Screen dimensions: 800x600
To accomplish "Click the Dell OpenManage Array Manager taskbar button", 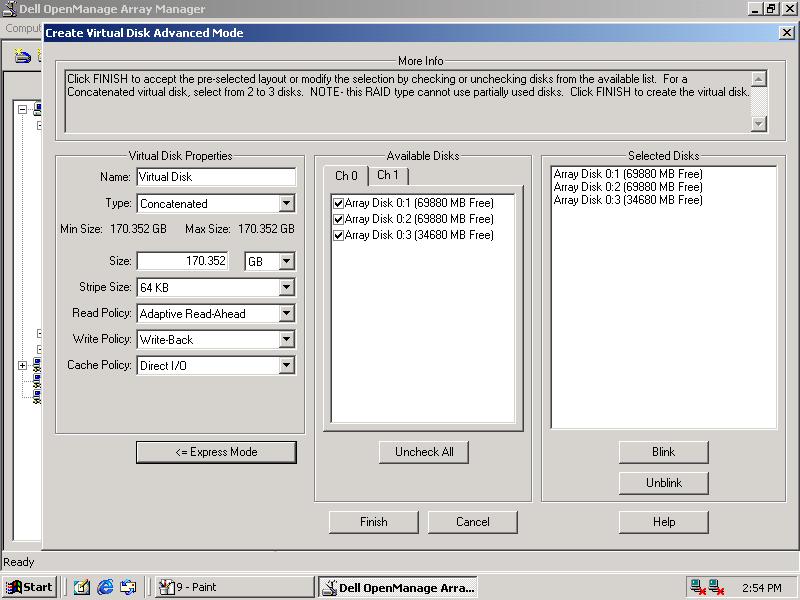I will click(x=398, y=587).
